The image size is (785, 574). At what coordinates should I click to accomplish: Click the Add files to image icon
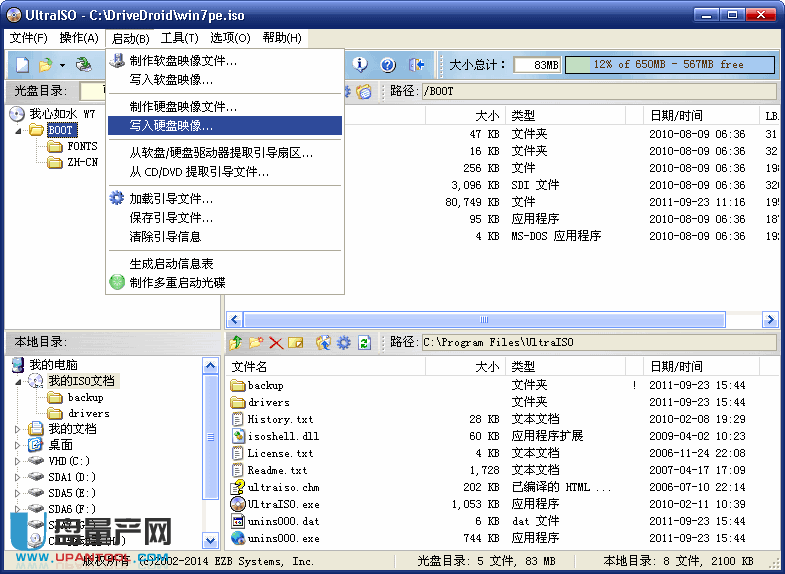[x=323, y=343]
